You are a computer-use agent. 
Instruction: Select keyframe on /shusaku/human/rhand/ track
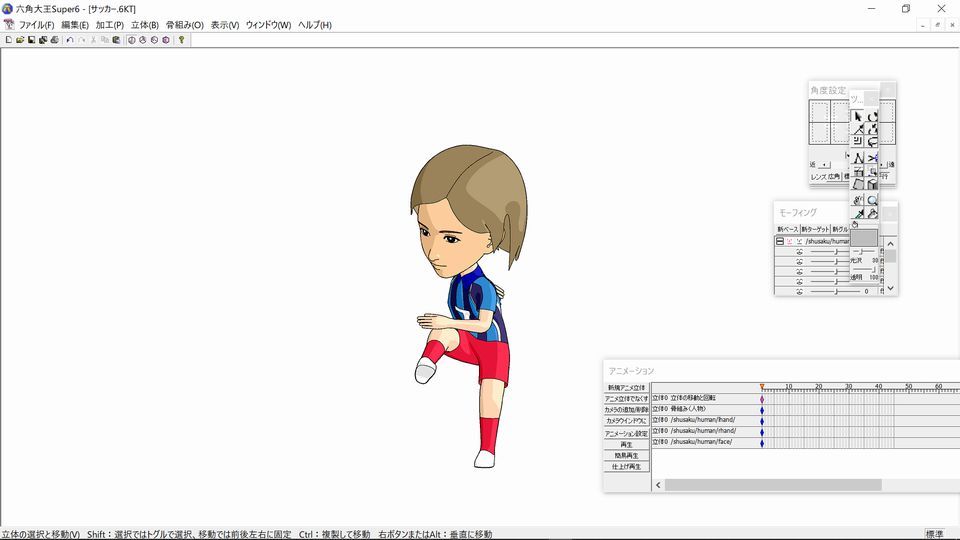click(x=762, y=432)
